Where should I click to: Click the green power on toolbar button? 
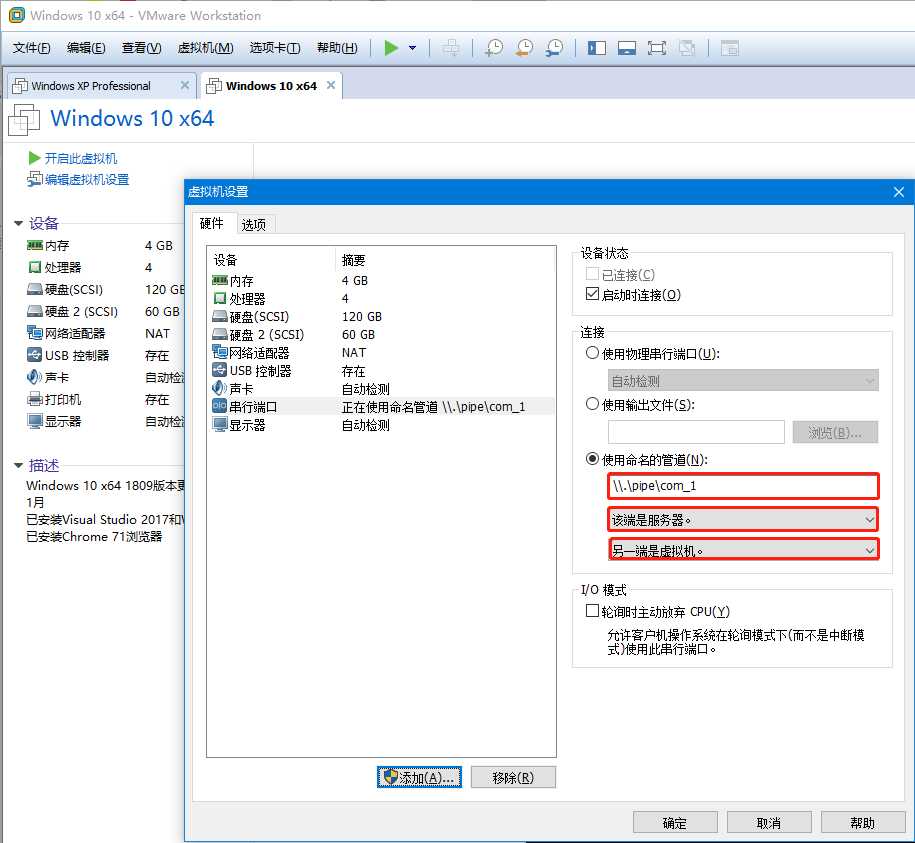click(391, 48)
